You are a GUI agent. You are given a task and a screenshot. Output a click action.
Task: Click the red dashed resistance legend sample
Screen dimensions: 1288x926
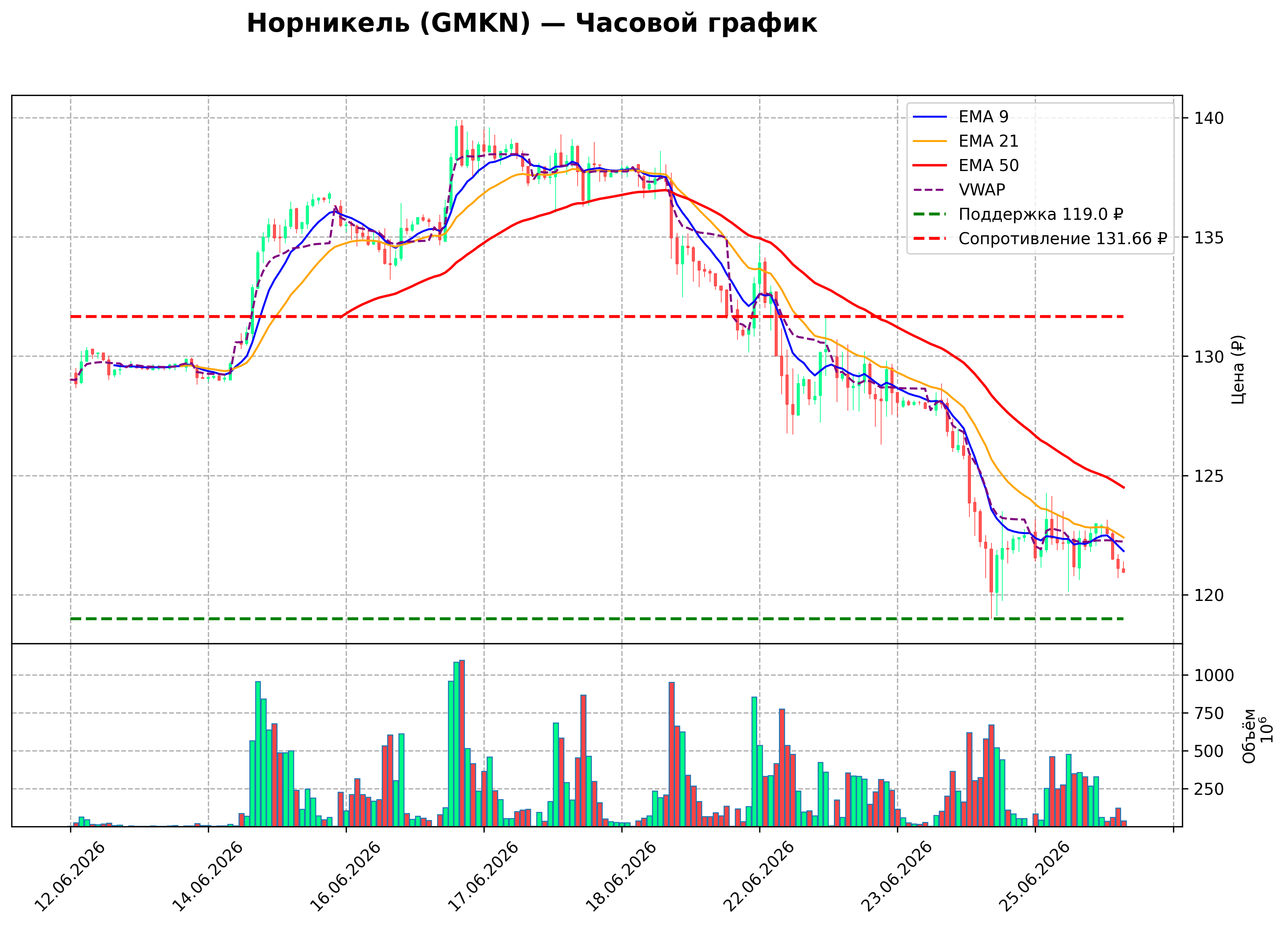(x=930, y=238)
